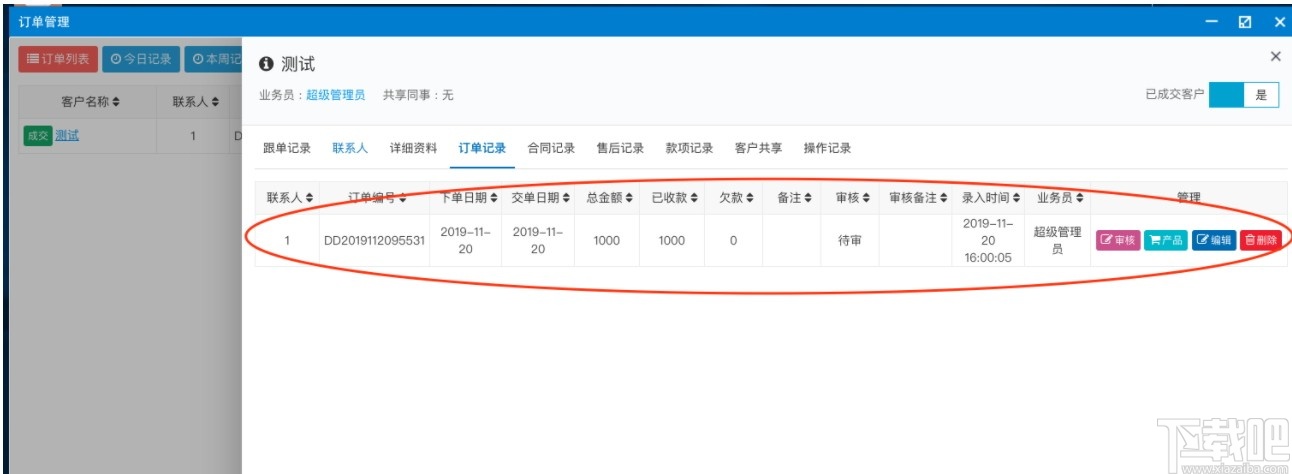The height and width of the screenshot is (474, 1292).
Task: Switch to 款项记录 tab
Action: (x=689, y=148)
